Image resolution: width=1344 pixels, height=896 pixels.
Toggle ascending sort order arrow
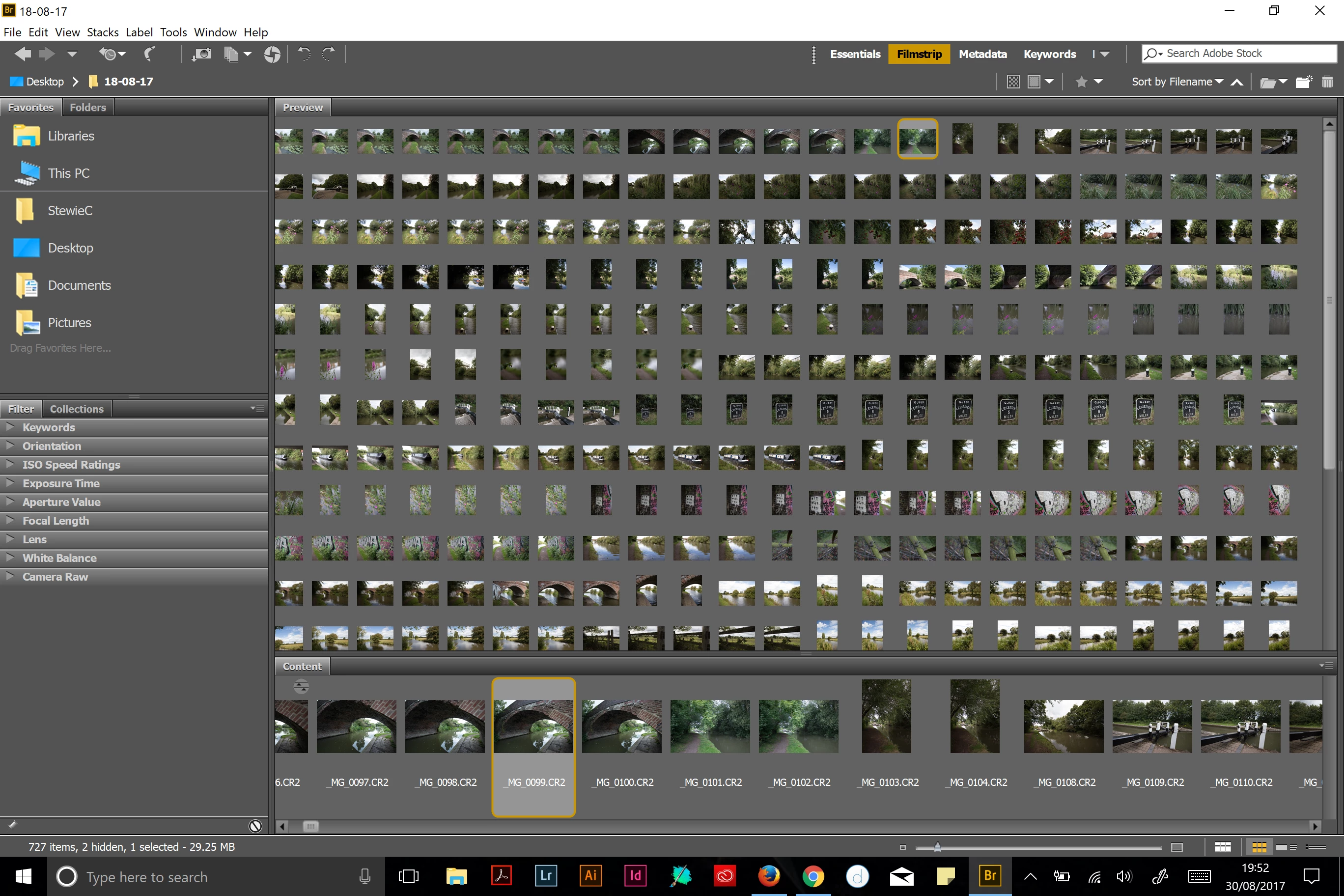point(1236,82)
